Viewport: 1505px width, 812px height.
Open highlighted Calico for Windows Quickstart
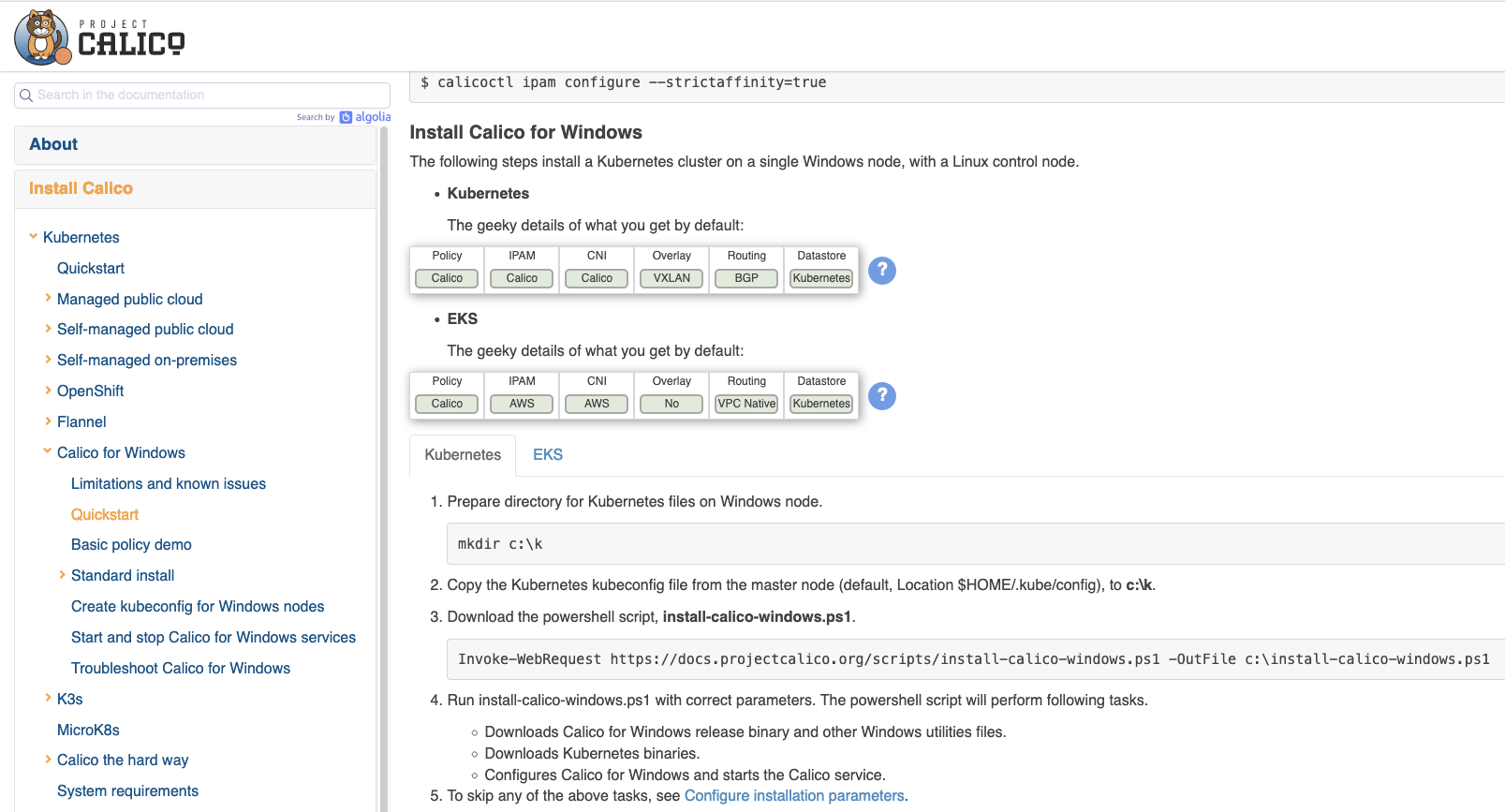pyautogui.click(x=105, y=514)
